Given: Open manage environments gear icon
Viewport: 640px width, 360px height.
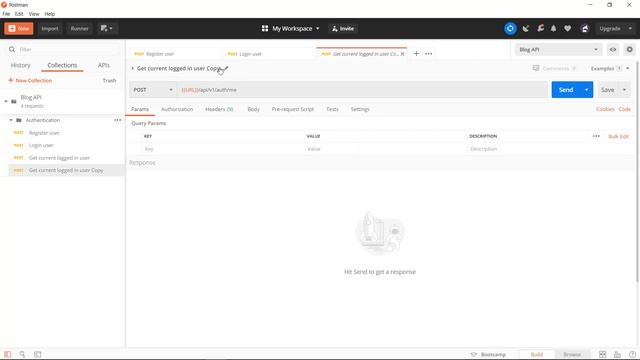Looking at the screenshot, I should 629,49.
